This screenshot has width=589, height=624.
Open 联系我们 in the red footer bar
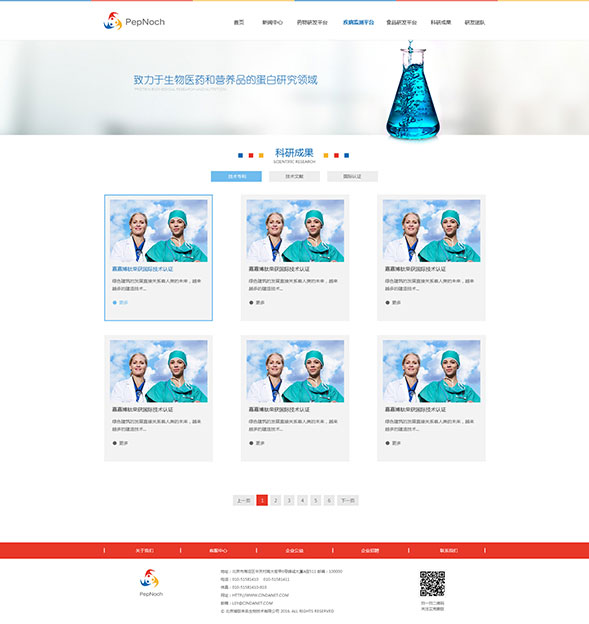coord(449,551)
